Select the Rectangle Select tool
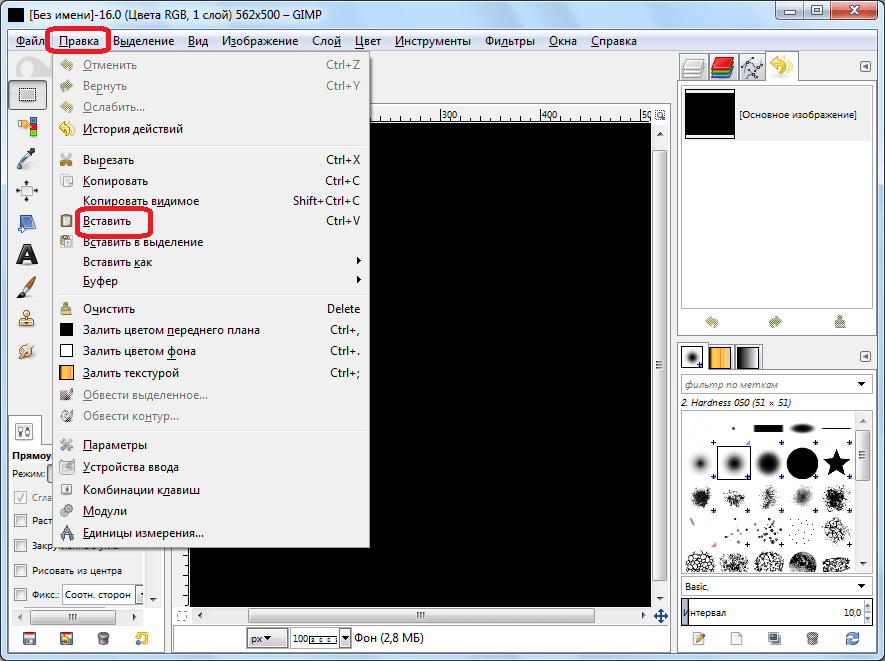The image size is (885, 661). 27,95
